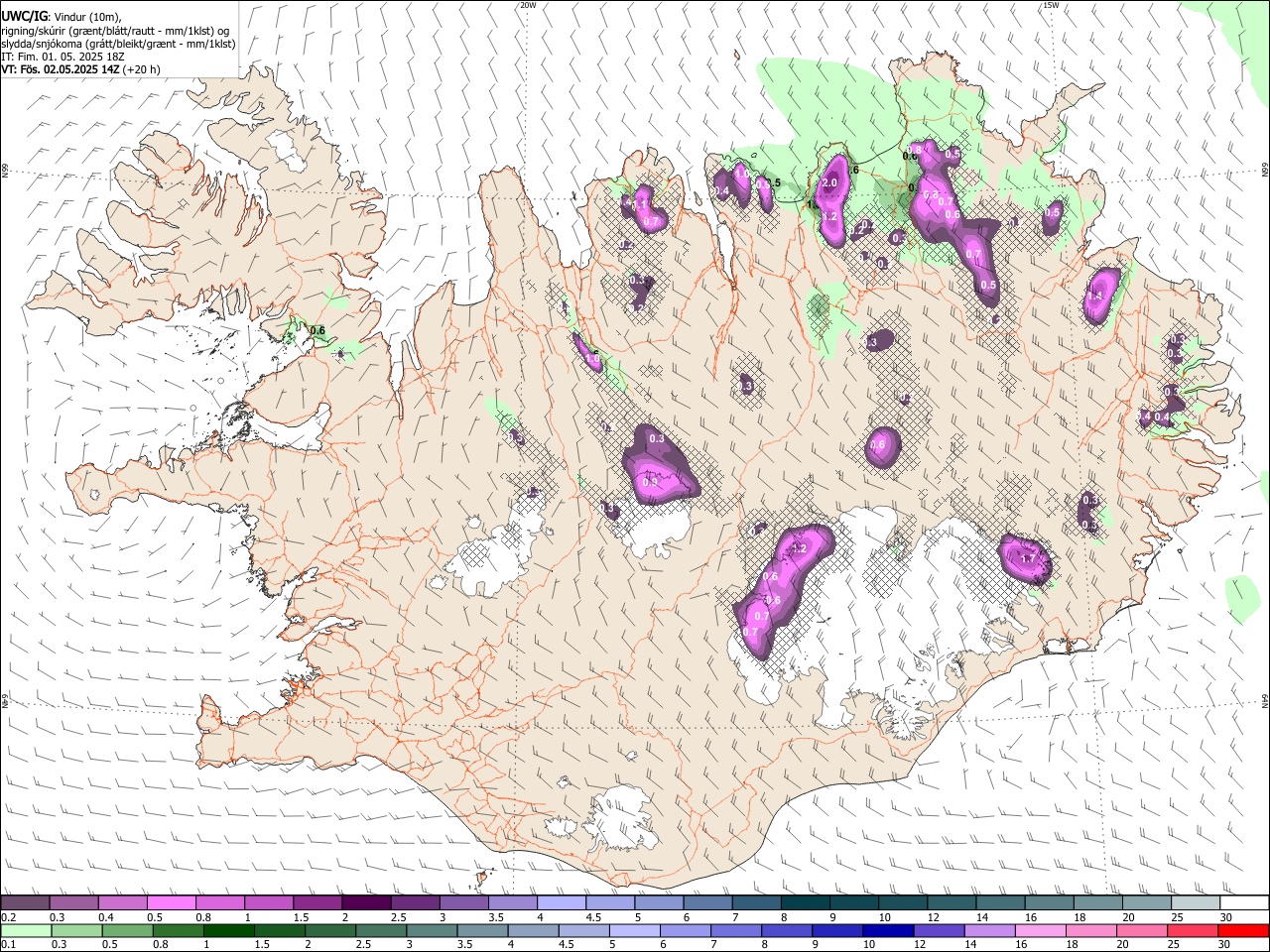This screenshot has width=1270, height=952.
Task: Select the lower legend swatch starting at 2.5
Action: coord(380,930)
